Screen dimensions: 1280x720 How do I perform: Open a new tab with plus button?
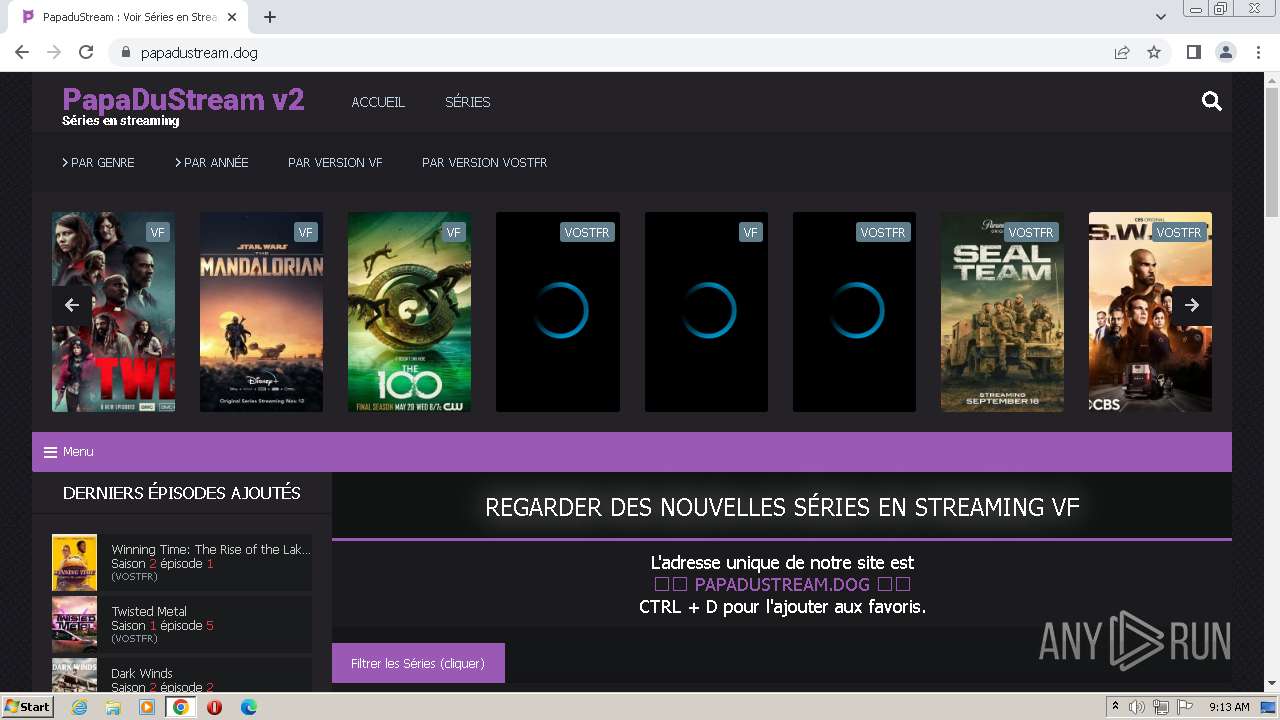pos(270,17)
